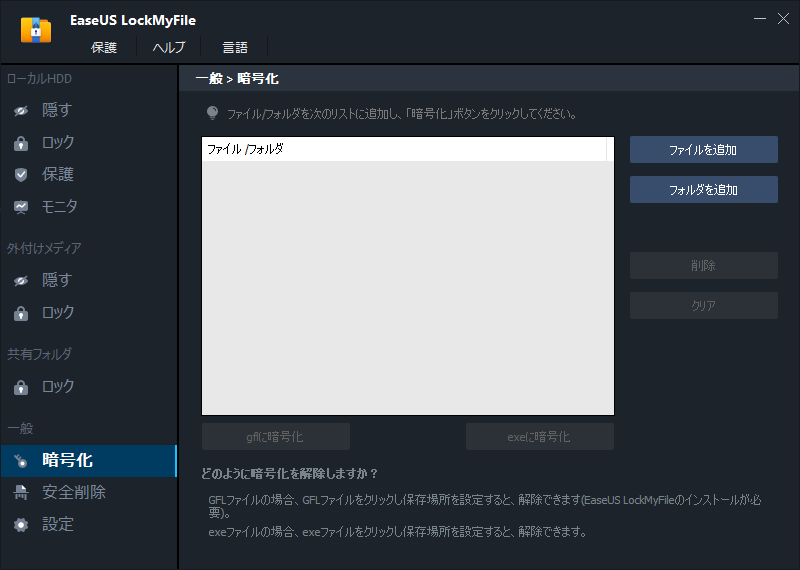Image resolution: width=800 pixels, height=570 pixels.
Task: Select 隠す under ローカルHDD
Action: pos(89,110)
